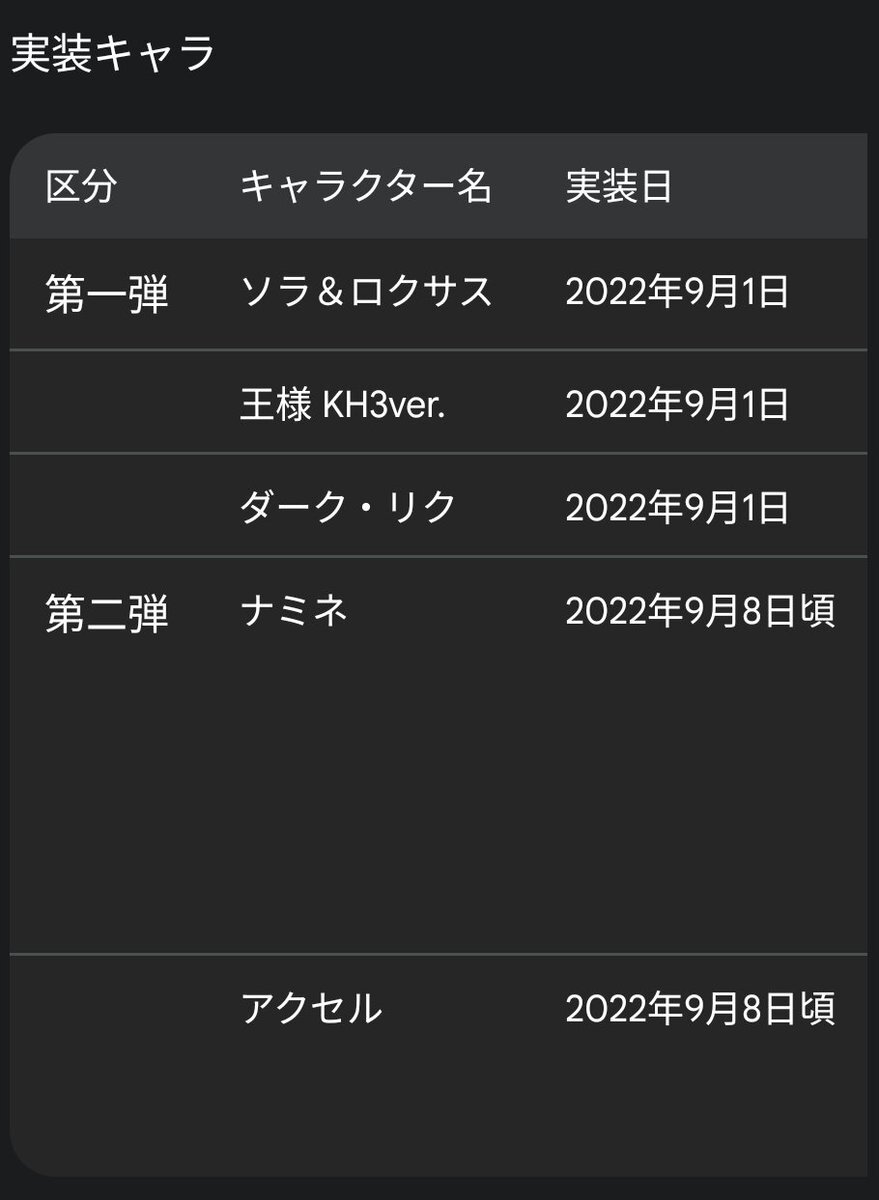Select the ダーク・リク character name
This screenshot has height=1200, width=879.
(x=348, y=507)
